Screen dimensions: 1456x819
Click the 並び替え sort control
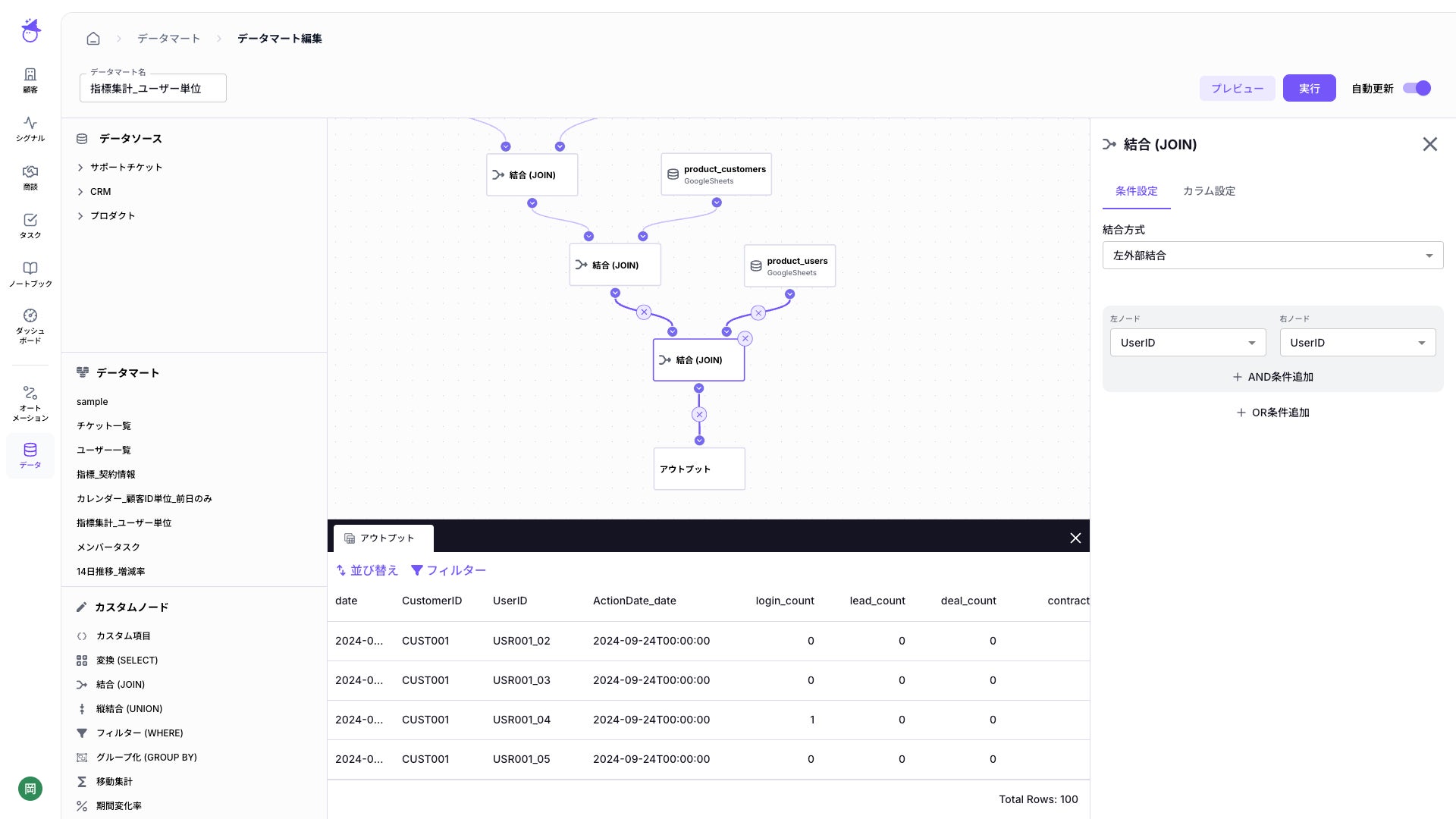point(367,570)
